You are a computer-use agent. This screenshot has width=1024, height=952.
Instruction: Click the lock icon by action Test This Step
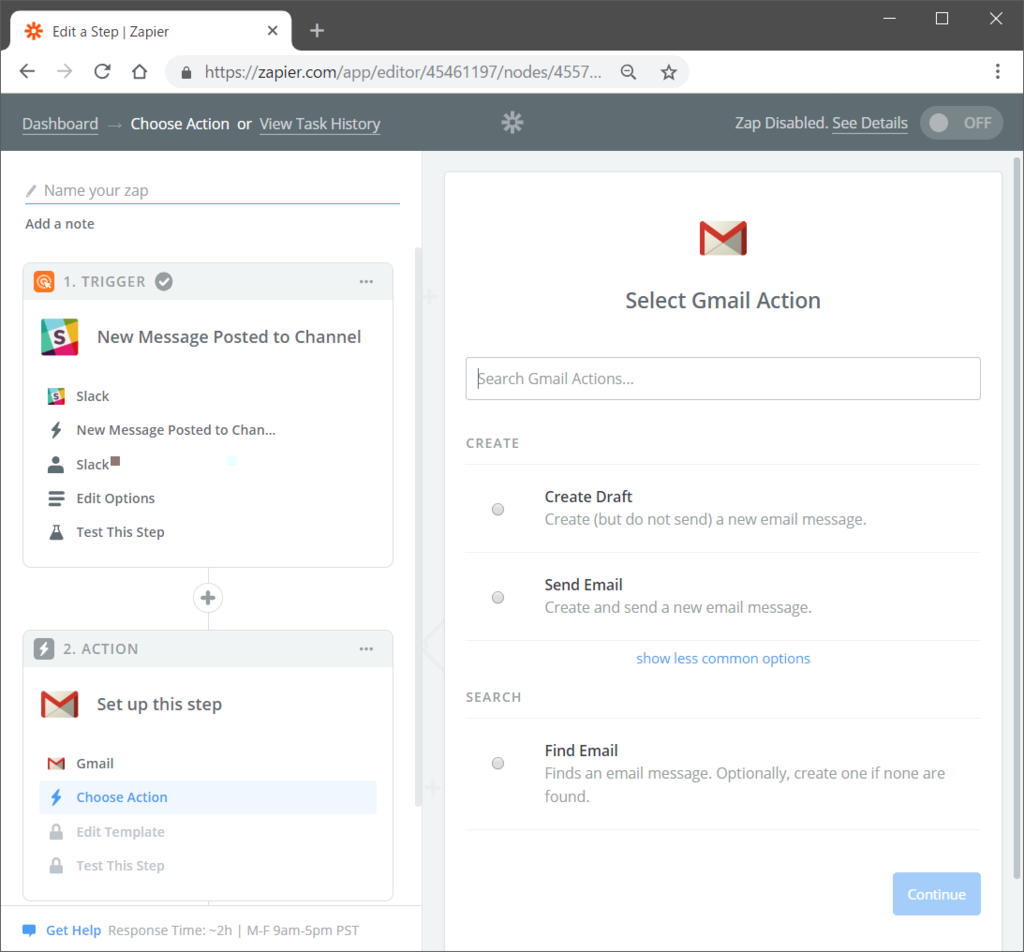[x=56, y=866]
